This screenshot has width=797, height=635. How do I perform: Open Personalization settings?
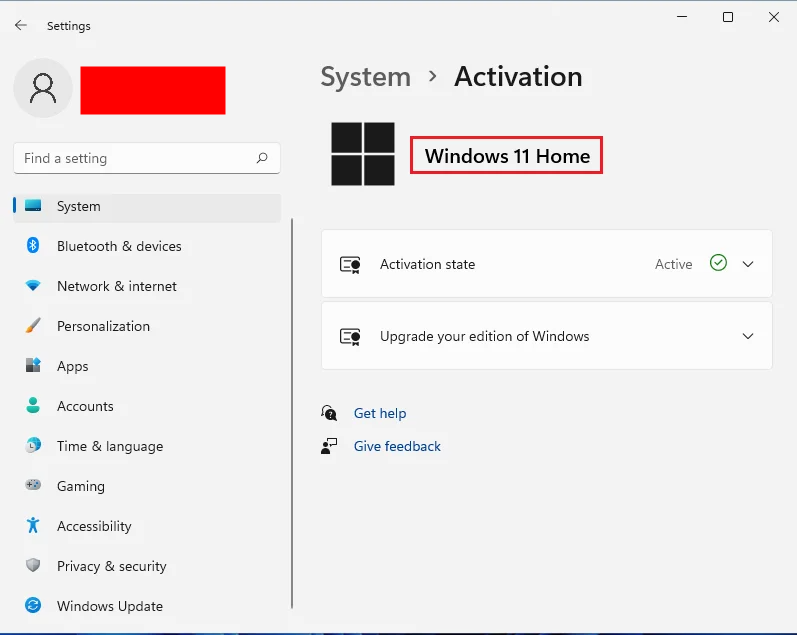point(147,326)
